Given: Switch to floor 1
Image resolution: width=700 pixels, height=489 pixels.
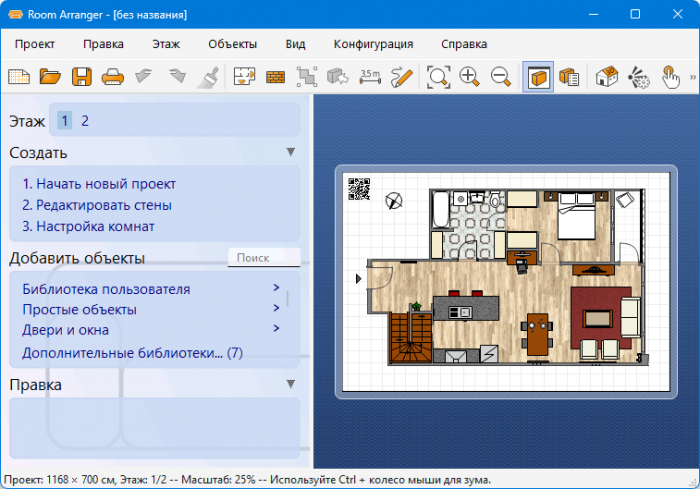Looking at the screenshot, I should pos(65,121).
